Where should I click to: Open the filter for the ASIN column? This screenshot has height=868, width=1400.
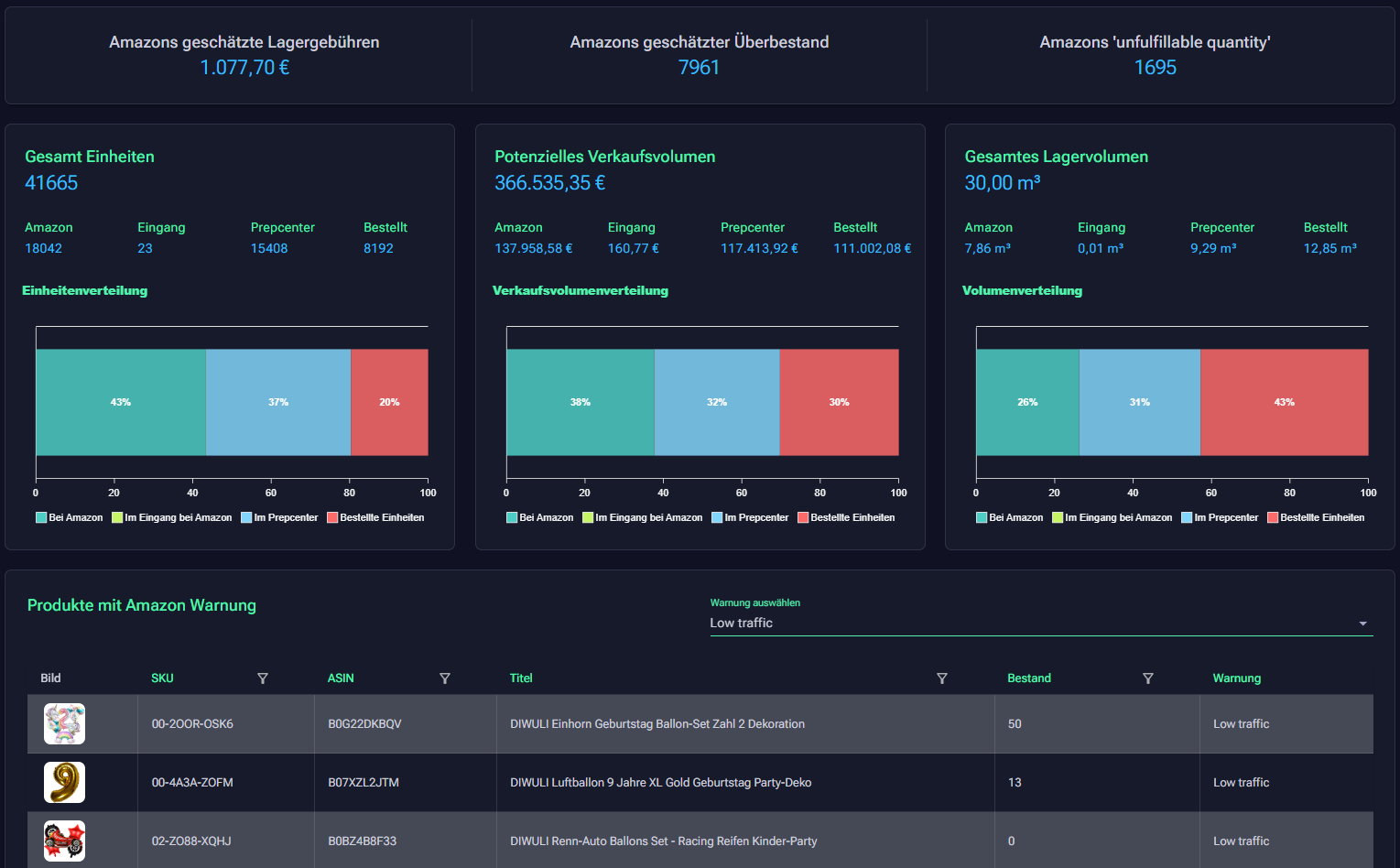[445, 678]
